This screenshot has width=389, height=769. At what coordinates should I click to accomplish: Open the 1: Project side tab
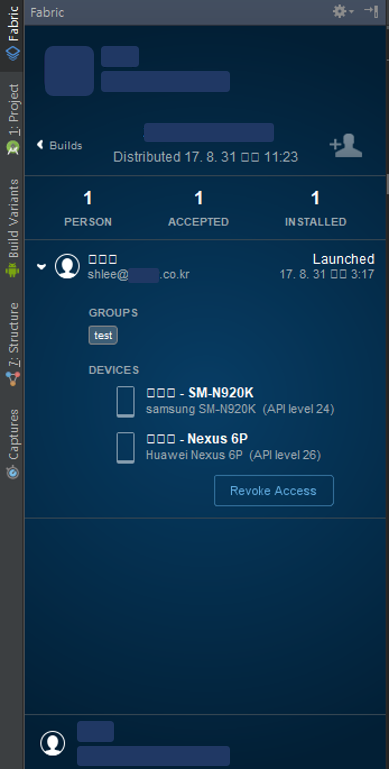(x=12, y=120)
